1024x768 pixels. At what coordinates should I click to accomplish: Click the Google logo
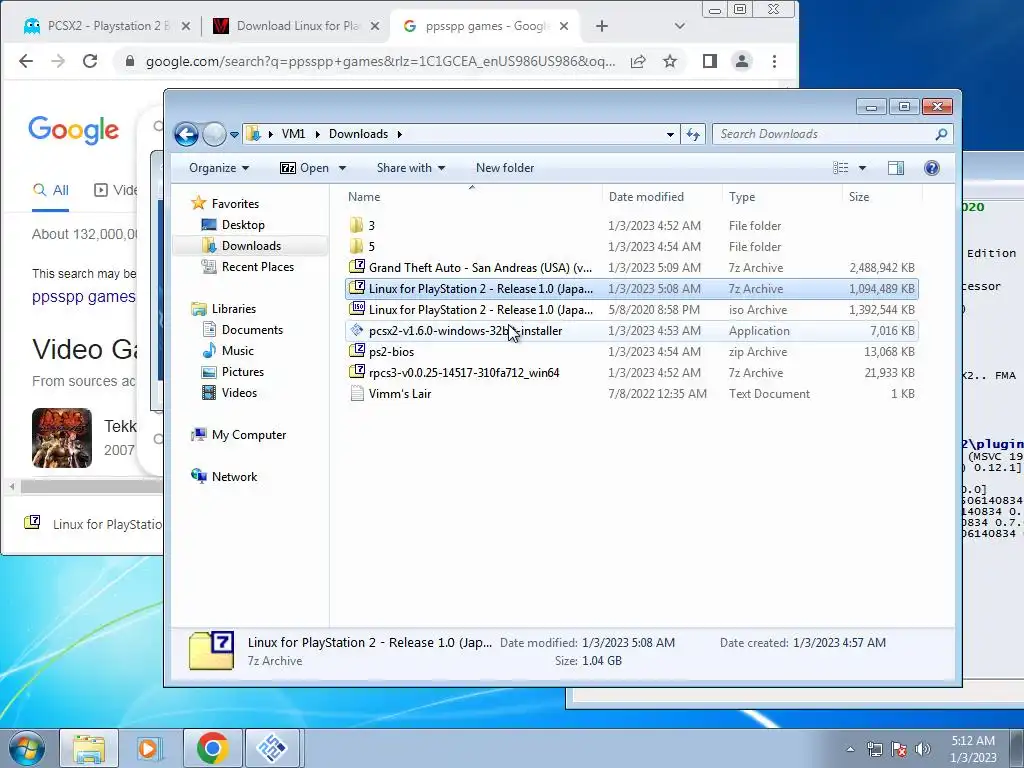coord(74,129)
